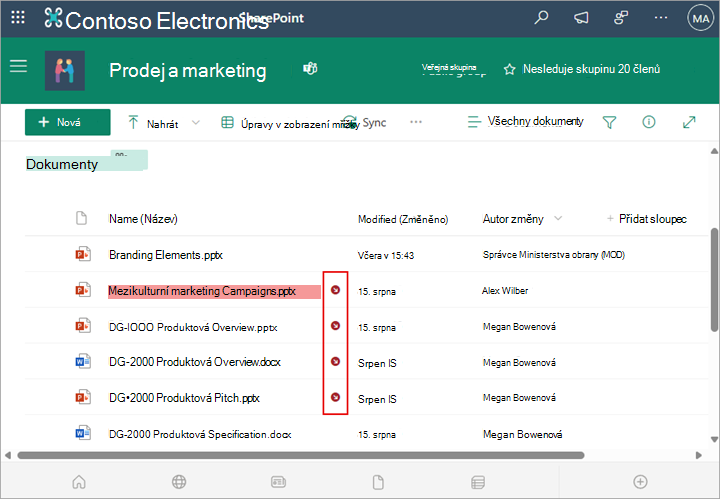
Task: Open the Home tab in bottom bar
Action: [79, 482]
